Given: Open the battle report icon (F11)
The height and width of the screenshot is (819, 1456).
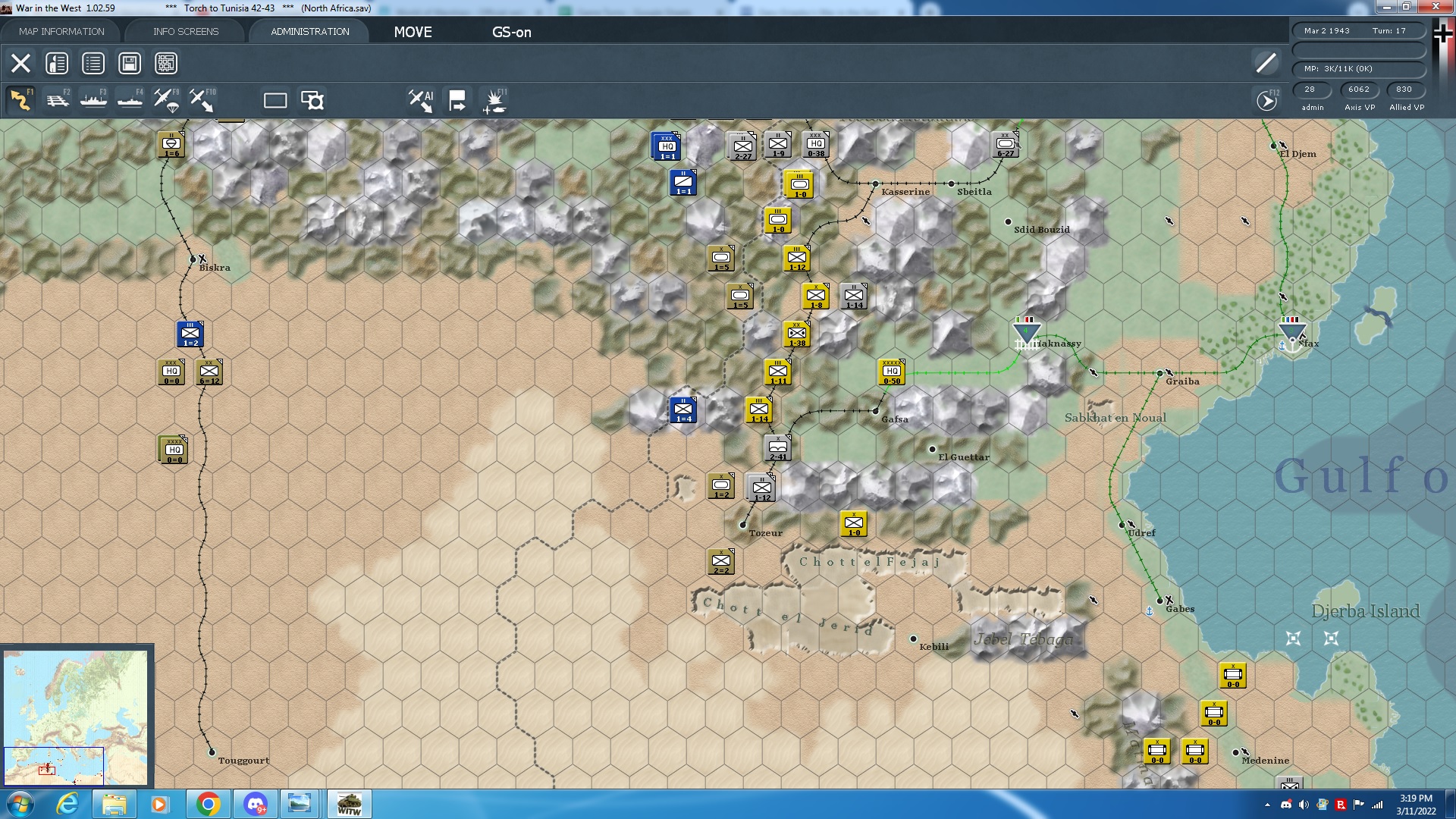Looking at the screenshot, I should [494, 100].
